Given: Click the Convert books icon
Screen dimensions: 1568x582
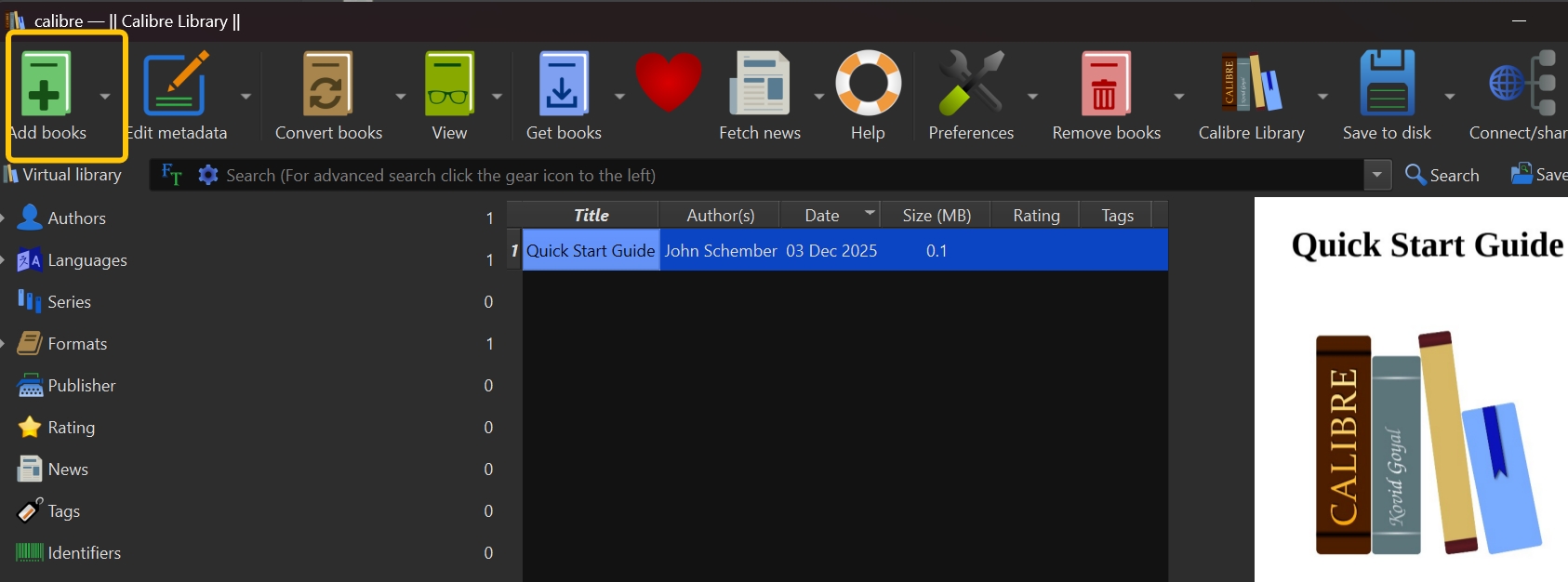Looking at the screenshot, I should (x=327, y=85).
